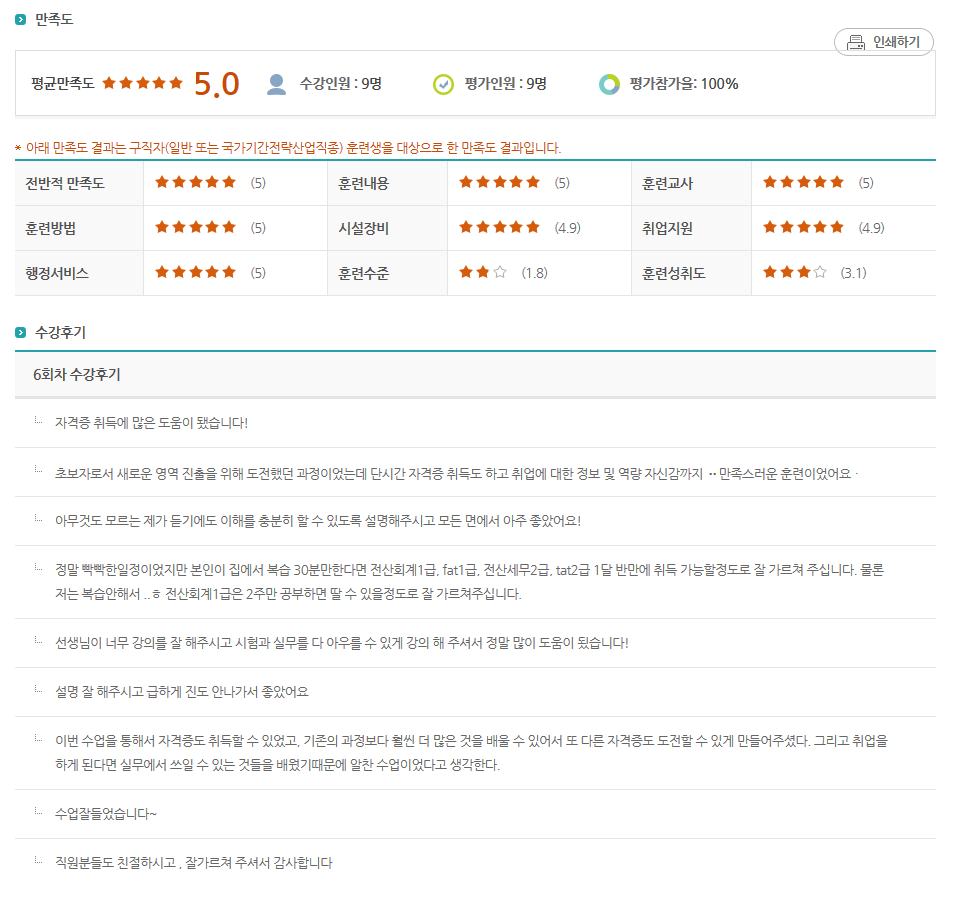Click the 시설장비 star rating (4.9)

[x=499, y=227]
